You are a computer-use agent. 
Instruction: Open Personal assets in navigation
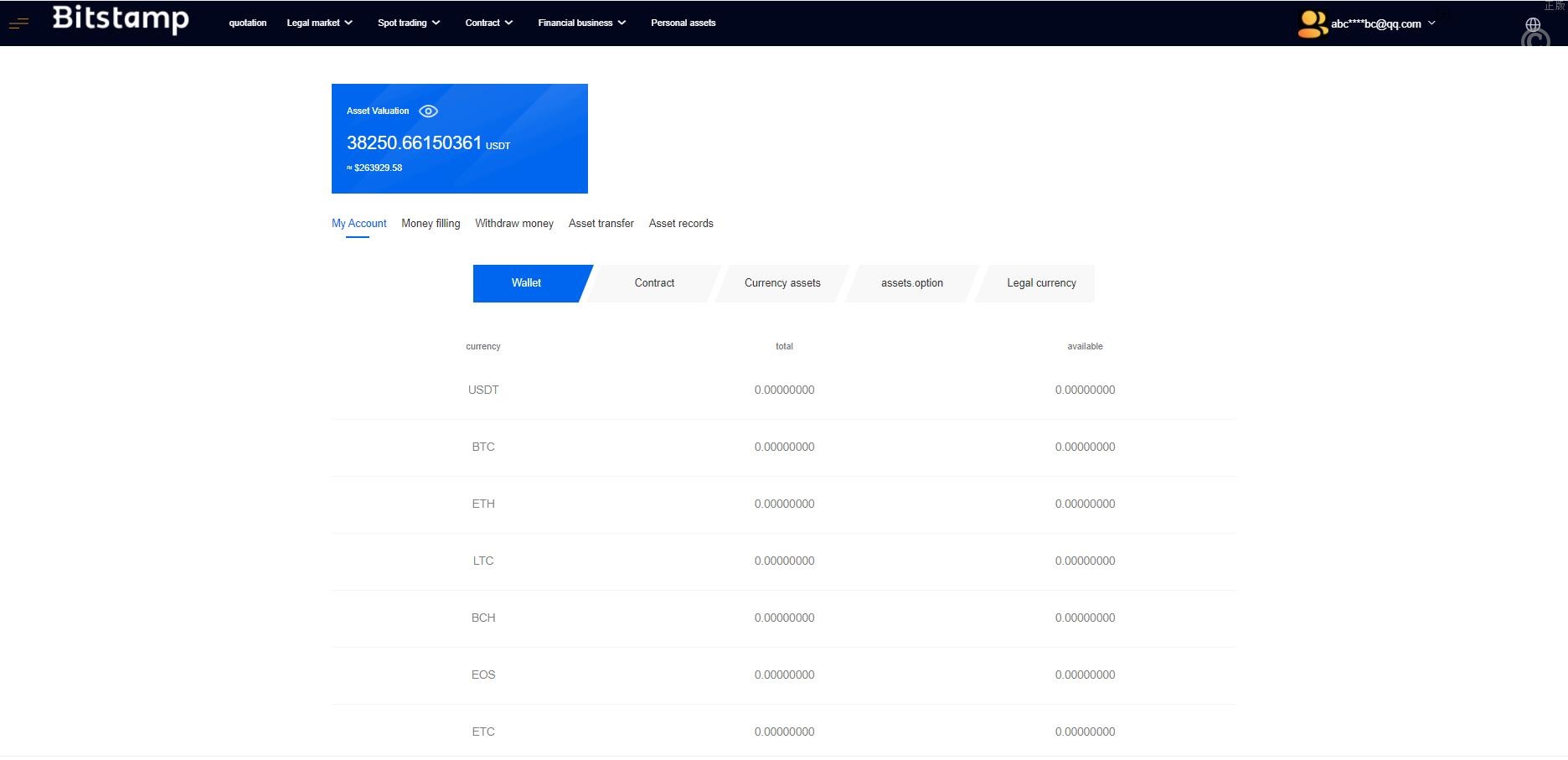pyautogui.click(x=683, y=23)
